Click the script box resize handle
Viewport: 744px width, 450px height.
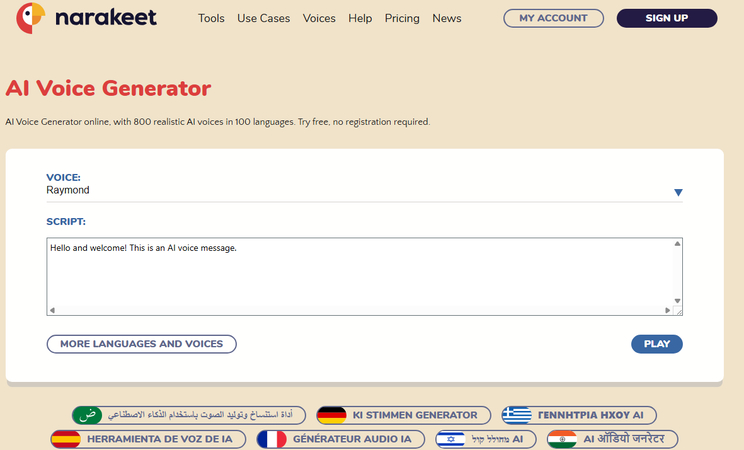coord(678,311)
